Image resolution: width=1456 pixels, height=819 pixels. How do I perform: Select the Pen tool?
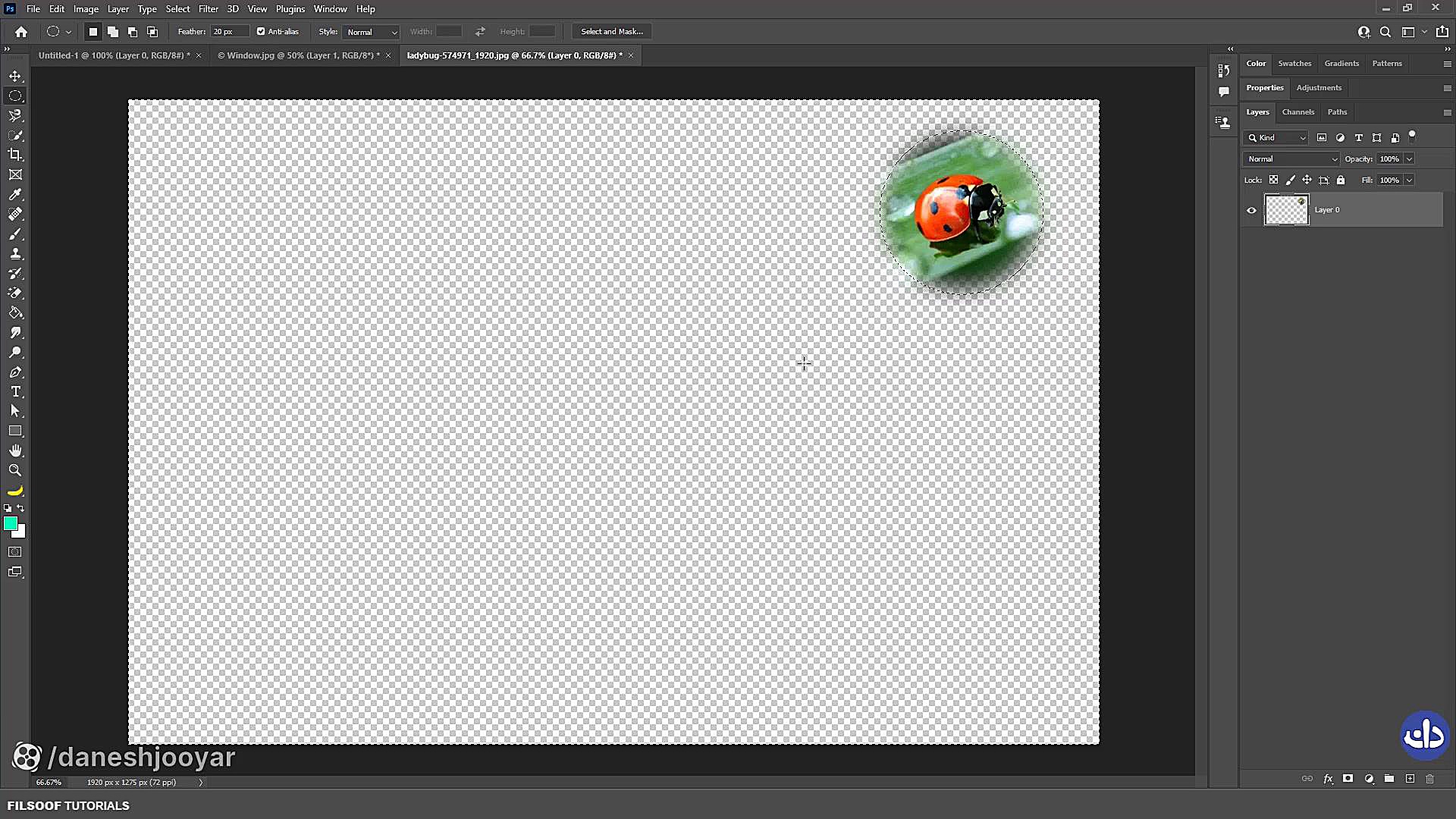pos(15,372)
